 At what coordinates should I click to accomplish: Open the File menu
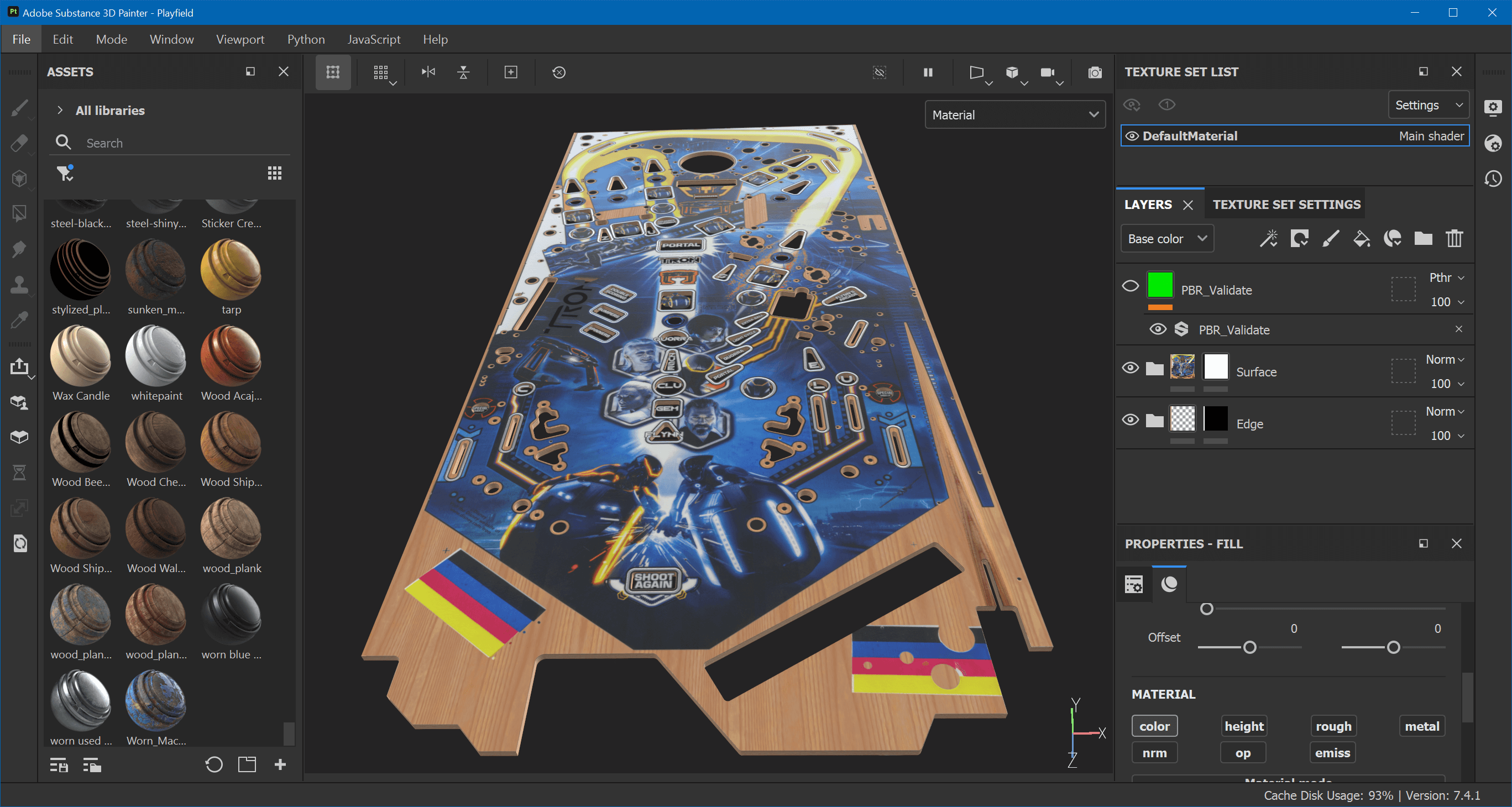(x=21, y=39)
